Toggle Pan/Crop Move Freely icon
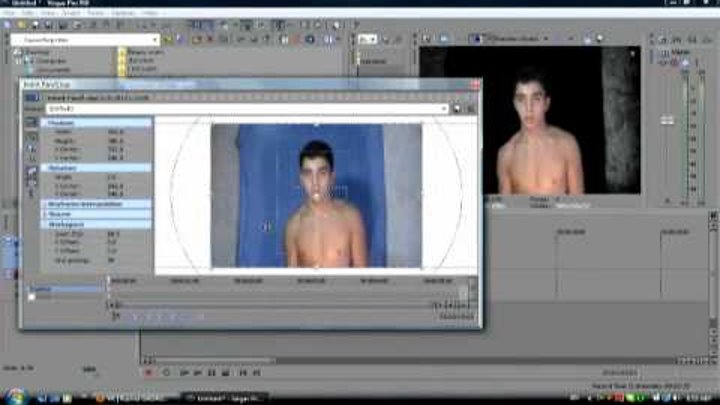 pyautogui.click(x=31, y=193)
